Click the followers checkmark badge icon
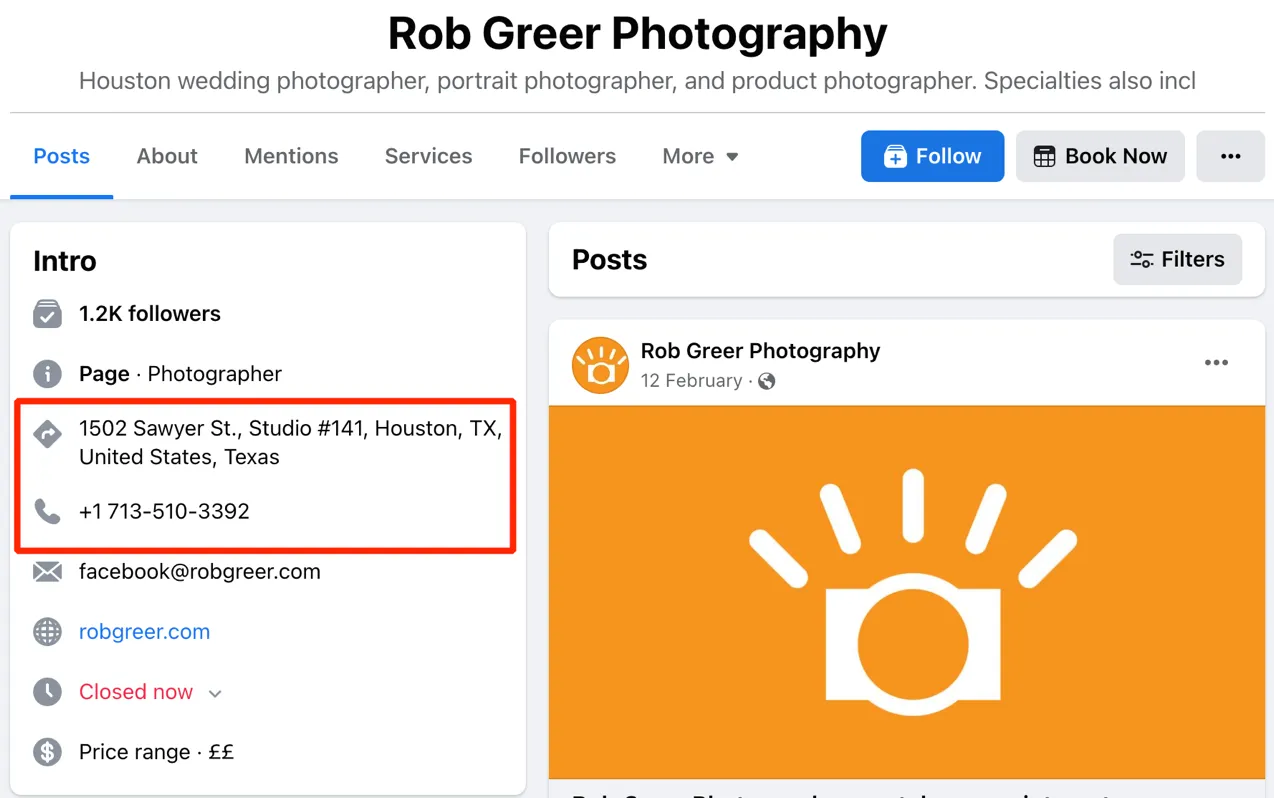 (47, 314)
